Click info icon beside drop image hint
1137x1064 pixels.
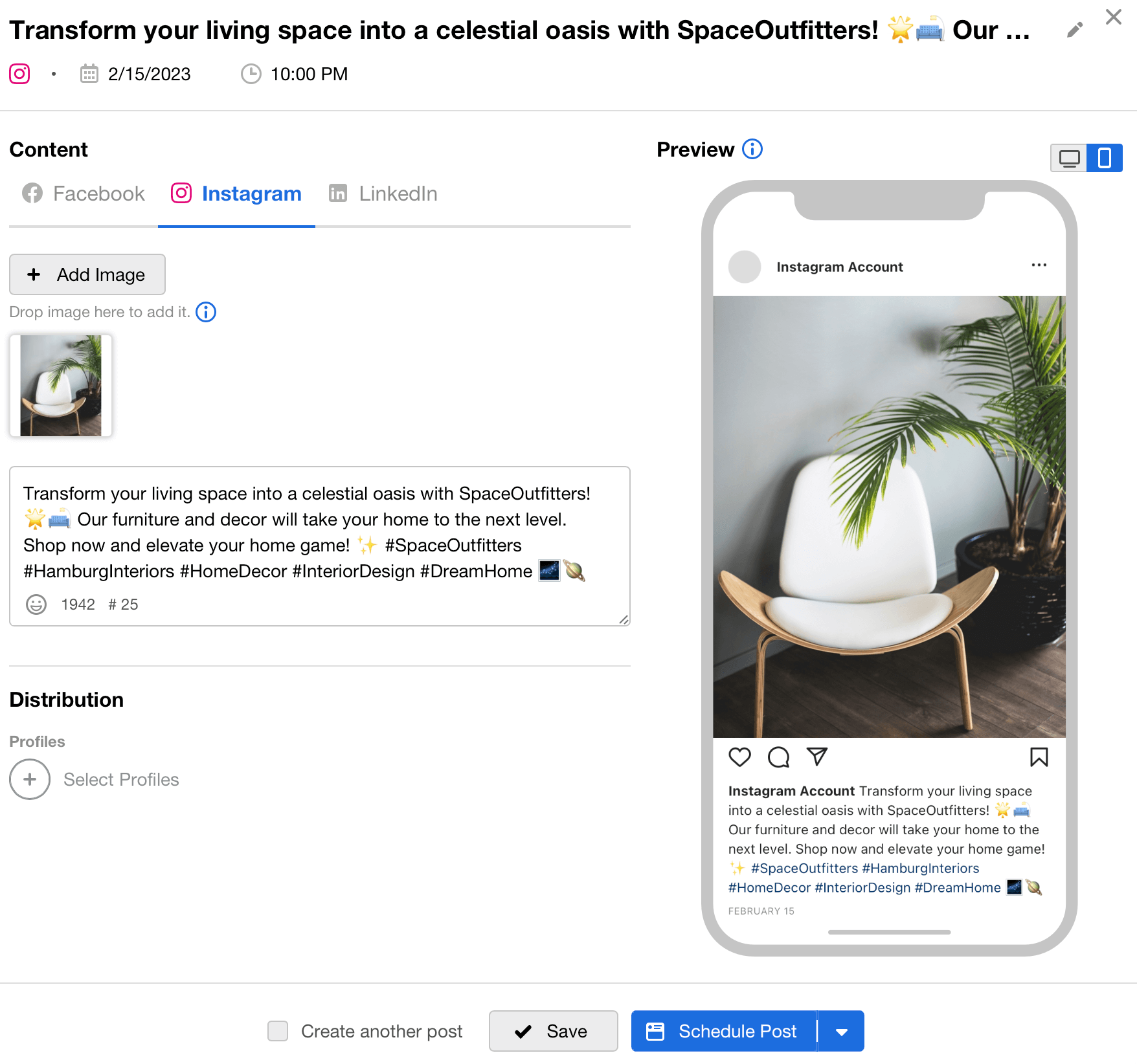click(206, 312)
